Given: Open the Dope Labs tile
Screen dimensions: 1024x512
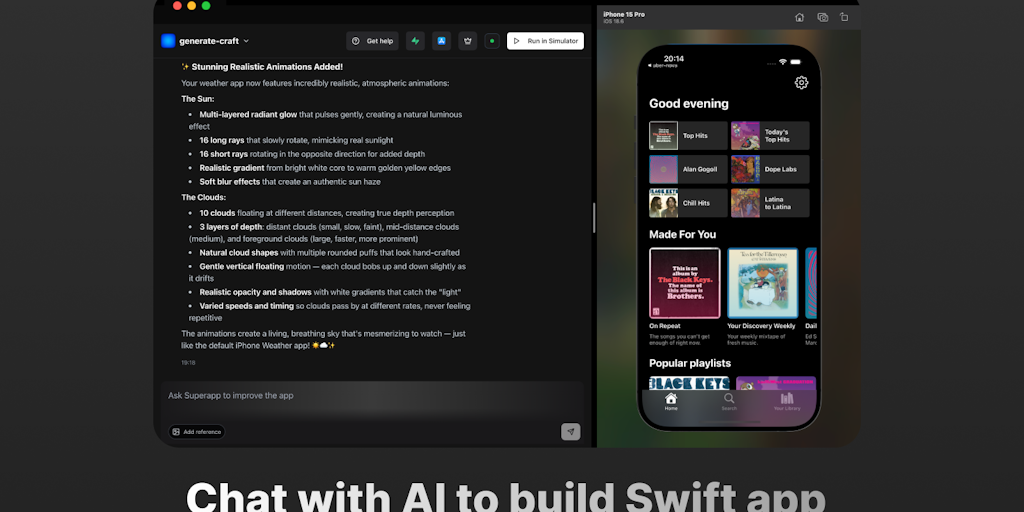Looking at the screenshot, I should point(770,169).
